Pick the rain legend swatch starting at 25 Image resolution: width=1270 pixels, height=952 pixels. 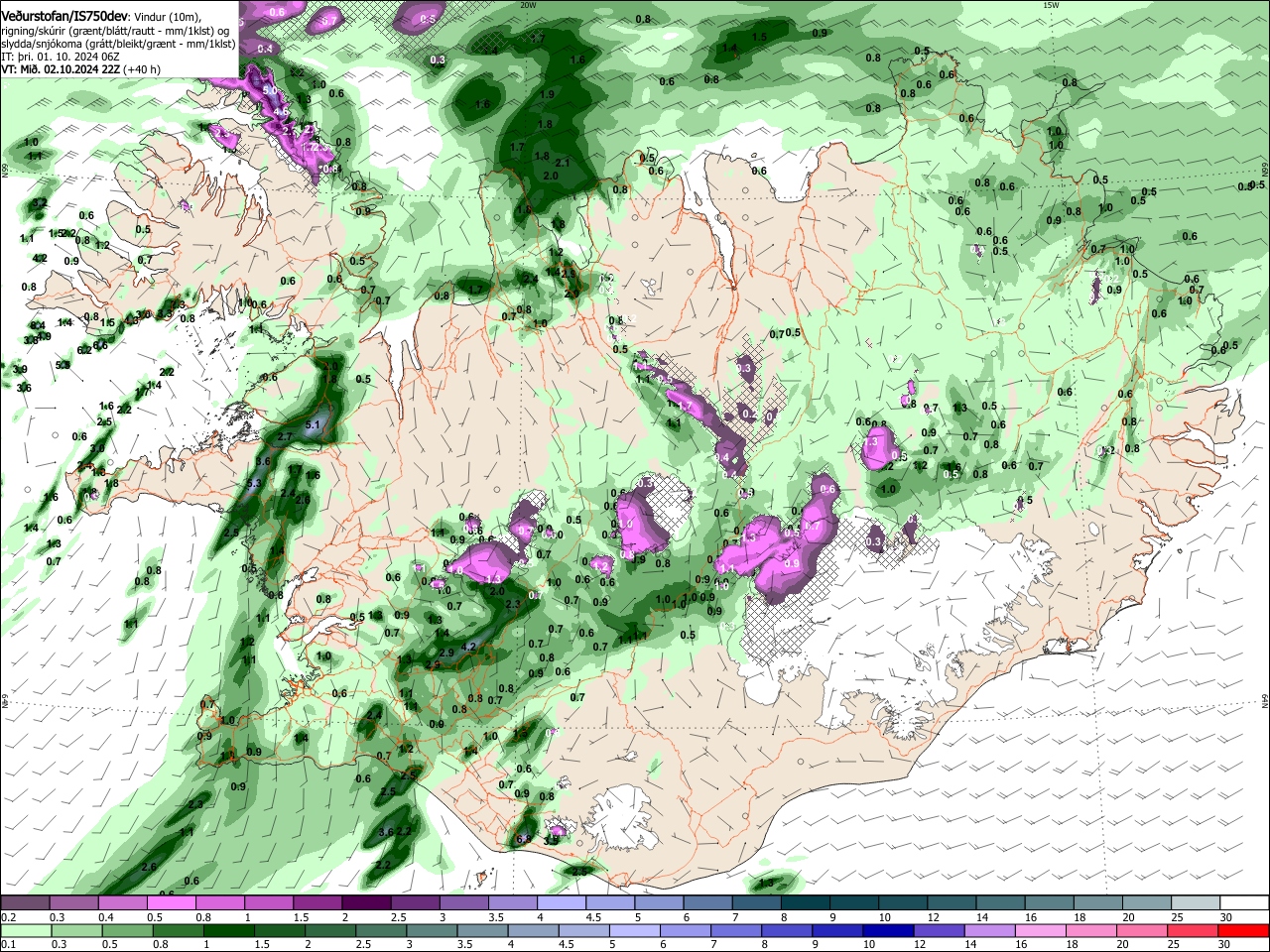(1193, 930)
